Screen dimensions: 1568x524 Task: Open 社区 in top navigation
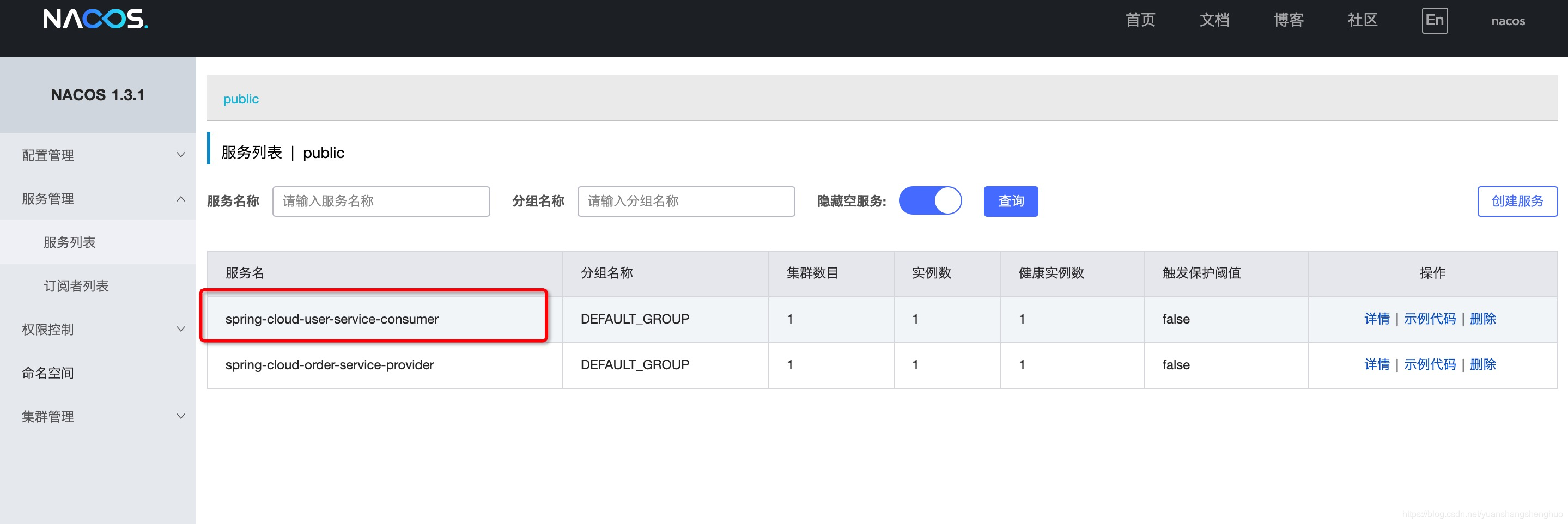tap(1362, 20)
